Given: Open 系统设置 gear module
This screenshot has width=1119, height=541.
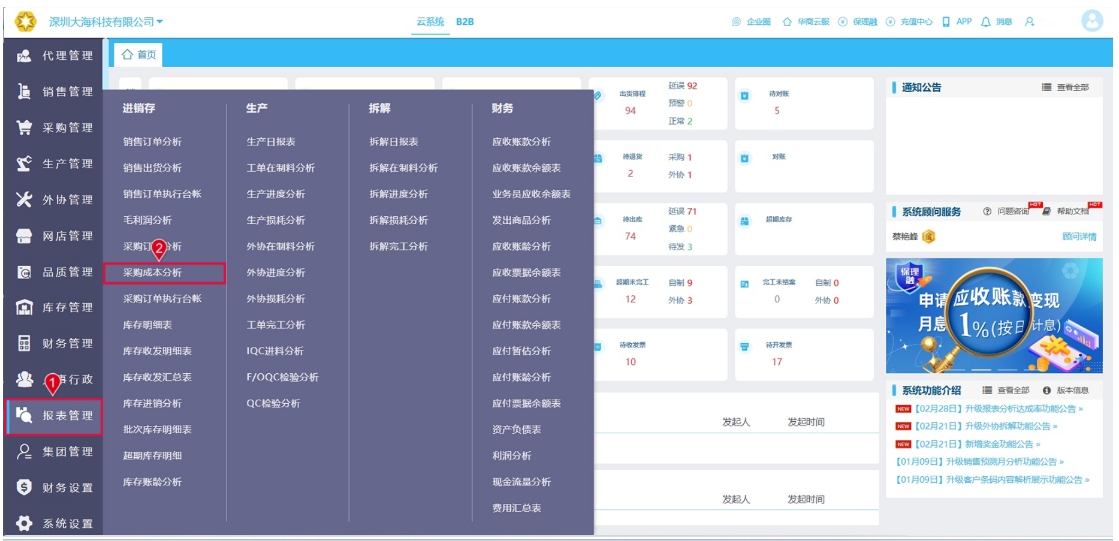Looking at the screenshot, I should 54,524.
